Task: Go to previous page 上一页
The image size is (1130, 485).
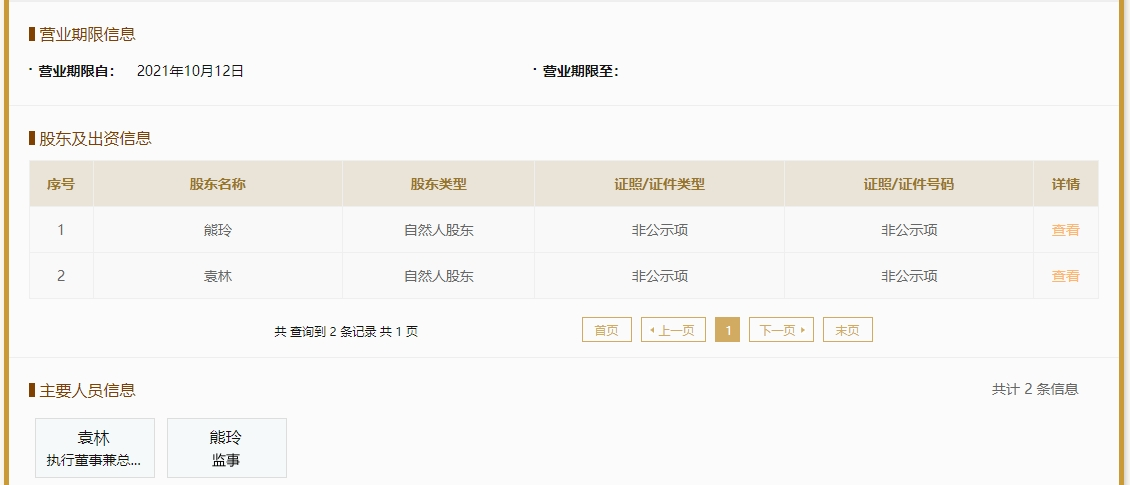Action: [673, 329]
